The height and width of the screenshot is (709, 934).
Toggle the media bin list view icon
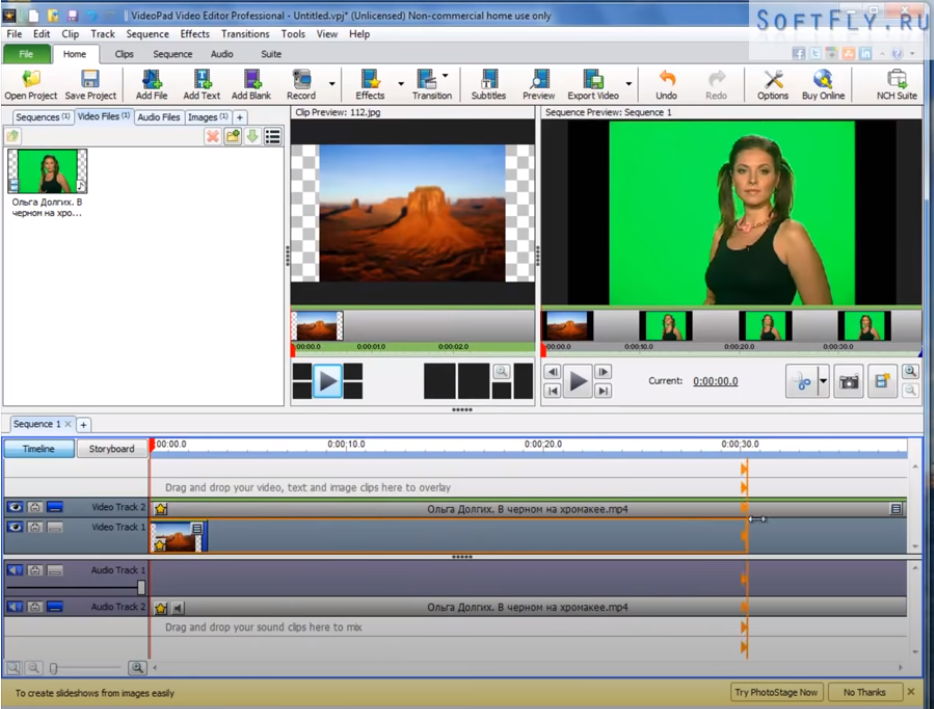pyautogui.click(x=273, y=136)
